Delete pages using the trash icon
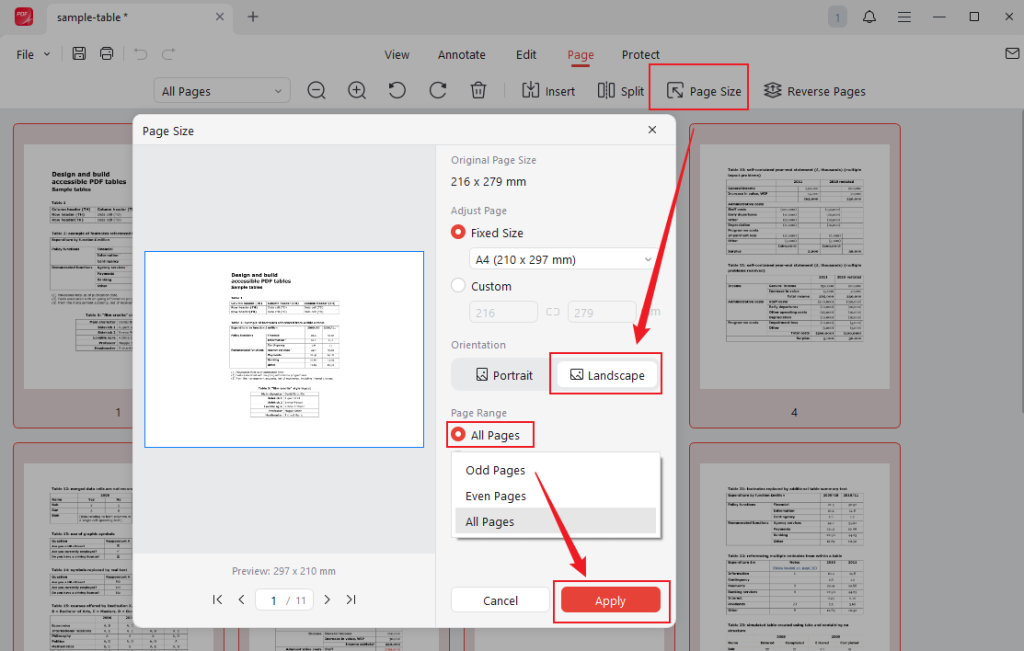Viewport: 1024px width, 651px height. [478, 90]
